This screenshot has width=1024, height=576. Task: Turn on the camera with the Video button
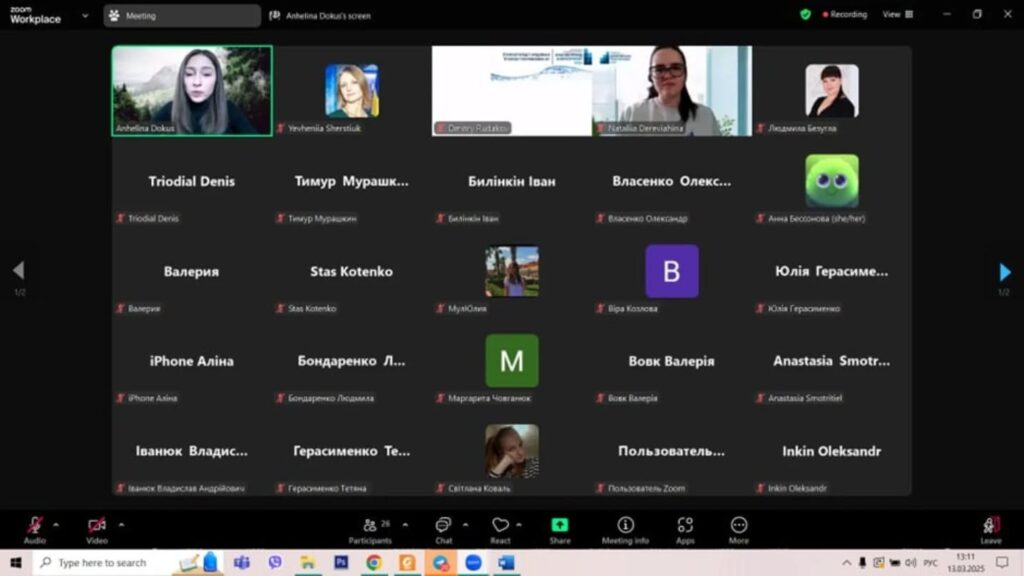click(96, 526)
